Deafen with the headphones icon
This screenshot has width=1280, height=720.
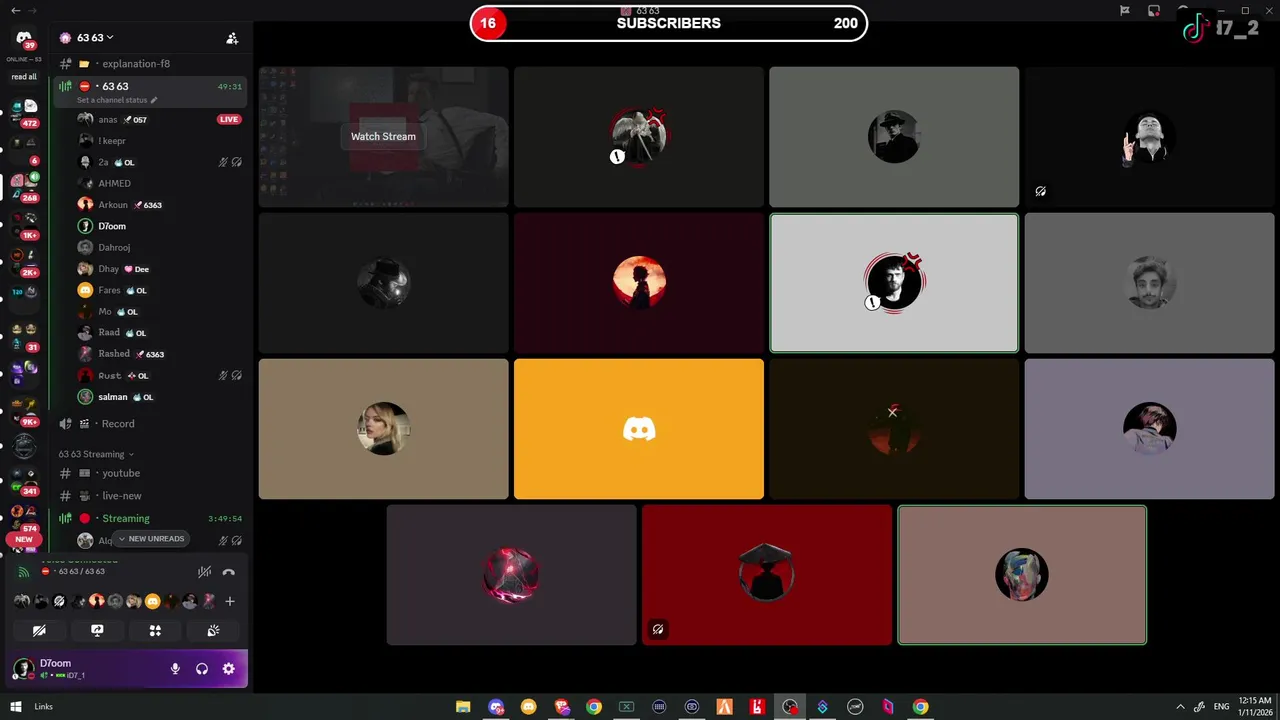[202, 669]
